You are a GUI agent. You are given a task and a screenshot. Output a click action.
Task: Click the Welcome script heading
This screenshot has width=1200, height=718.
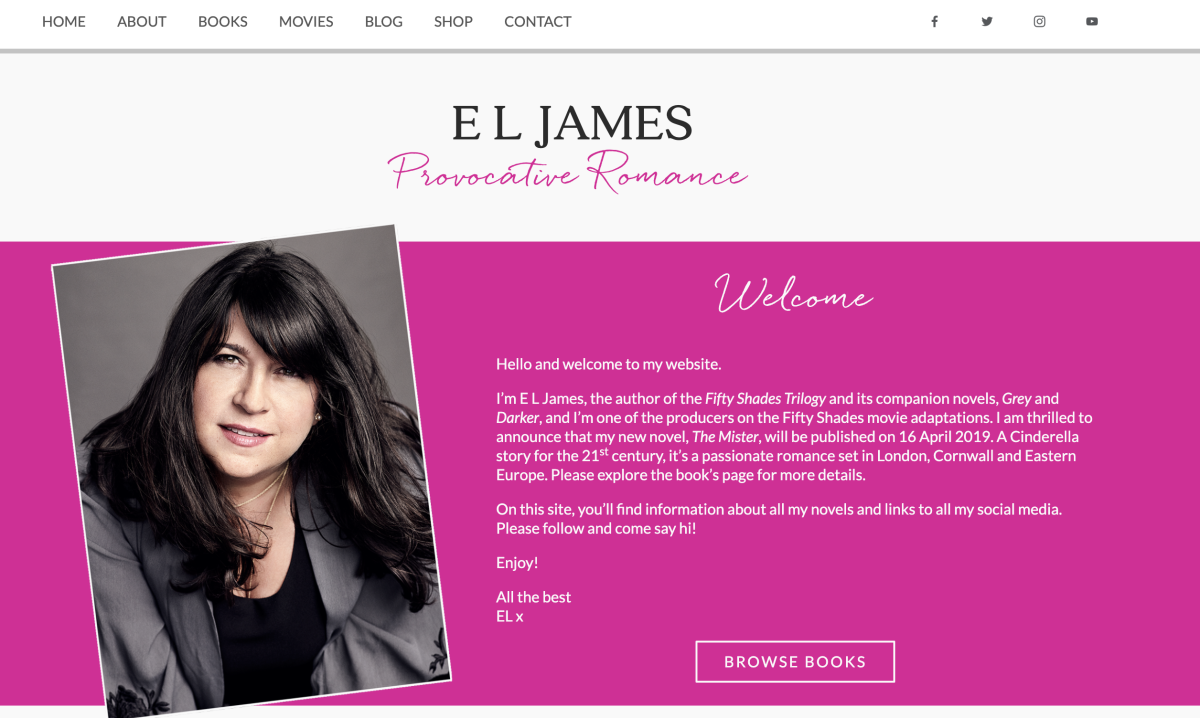point(794,294)
